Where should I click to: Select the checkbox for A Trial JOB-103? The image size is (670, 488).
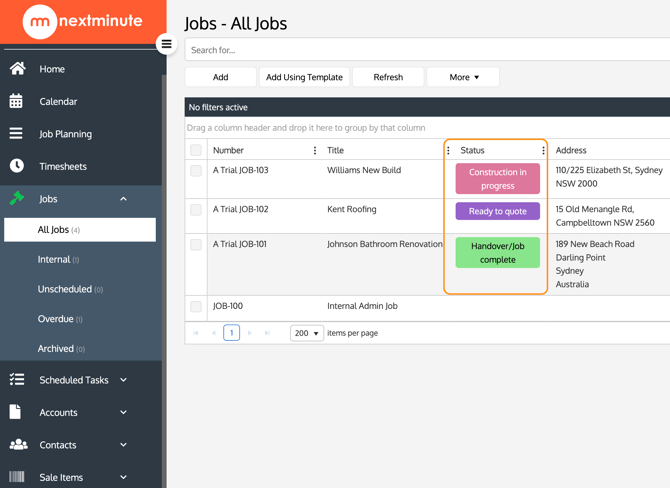196,171
